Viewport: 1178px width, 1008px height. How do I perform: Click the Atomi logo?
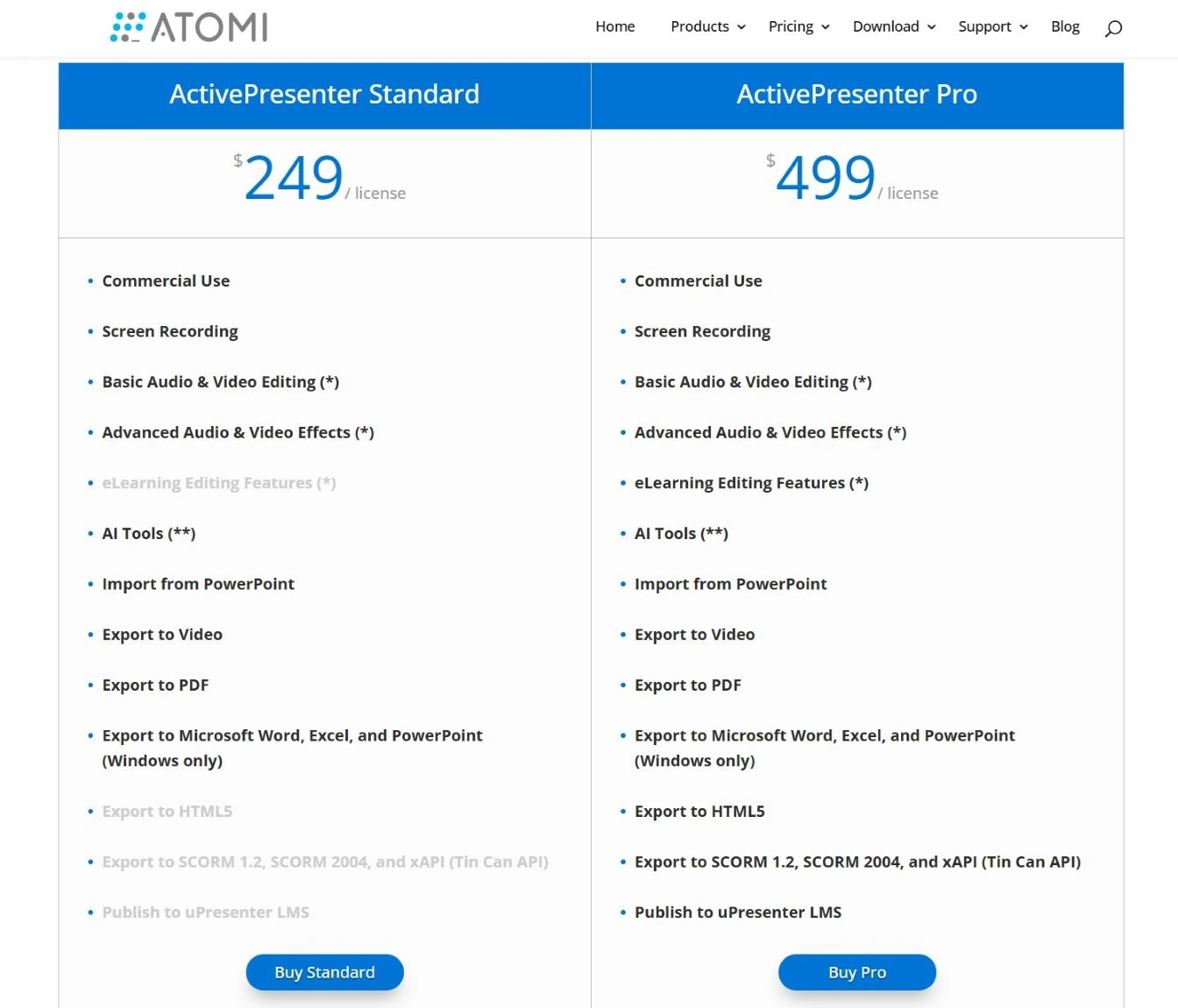click(x=188, y=26)
